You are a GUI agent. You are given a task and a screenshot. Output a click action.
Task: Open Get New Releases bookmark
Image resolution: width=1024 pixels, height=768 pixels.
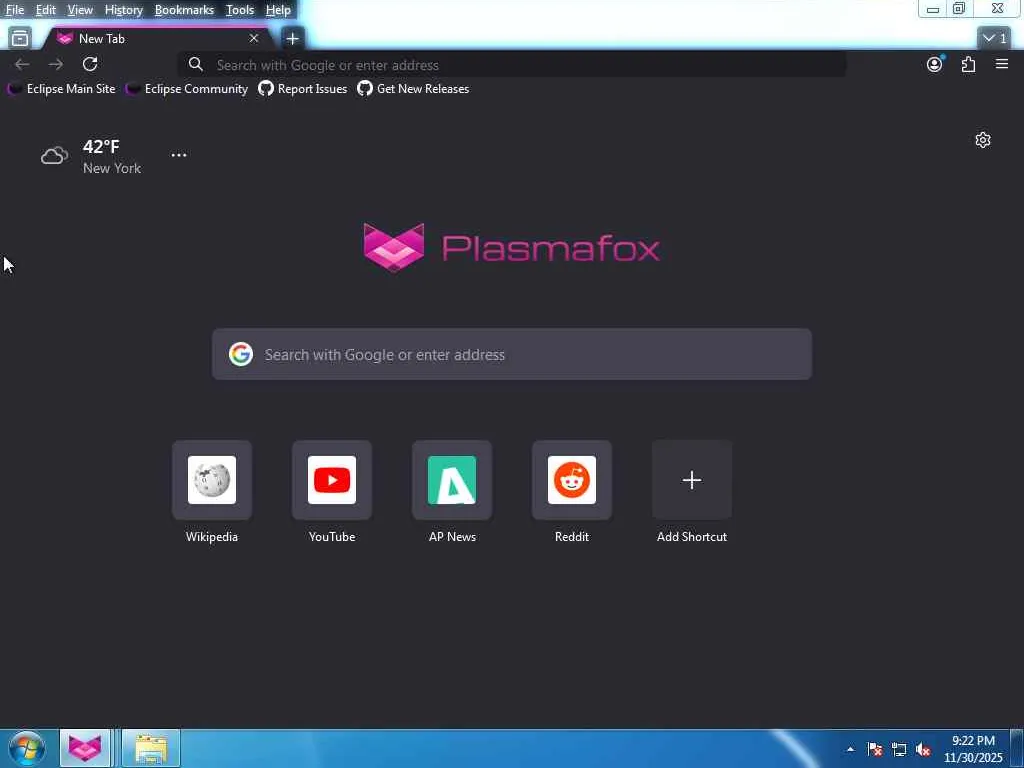pos(413,89)
